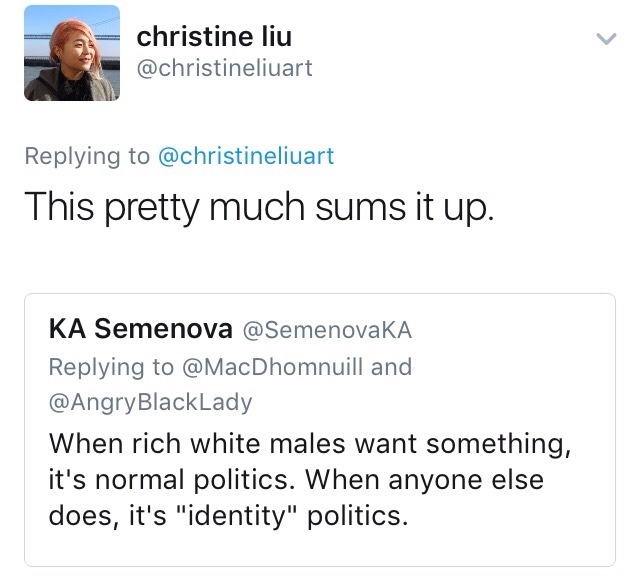Click the word "and" after @MacDhomnuill
The width and height of the screenshot is (640, 580).
click(391, 367)
